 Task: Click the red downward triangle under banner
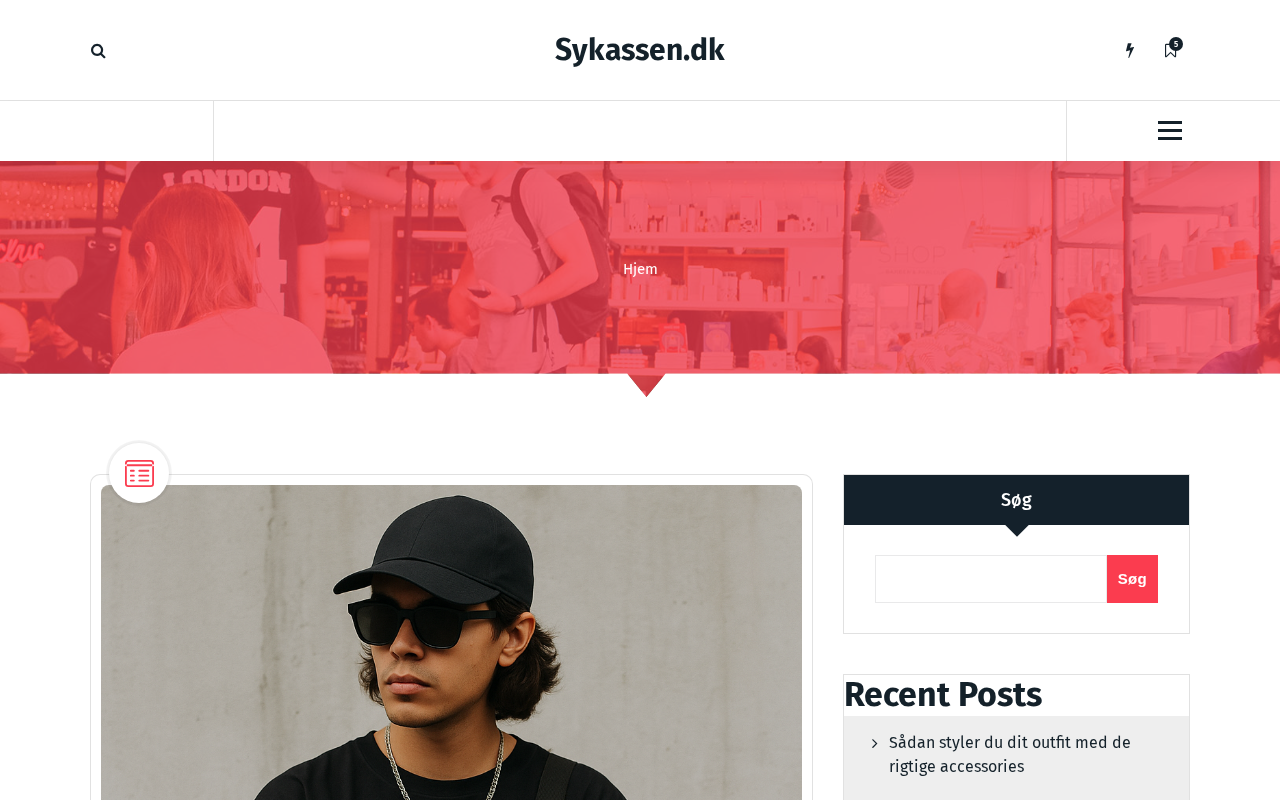pos(646,385)
